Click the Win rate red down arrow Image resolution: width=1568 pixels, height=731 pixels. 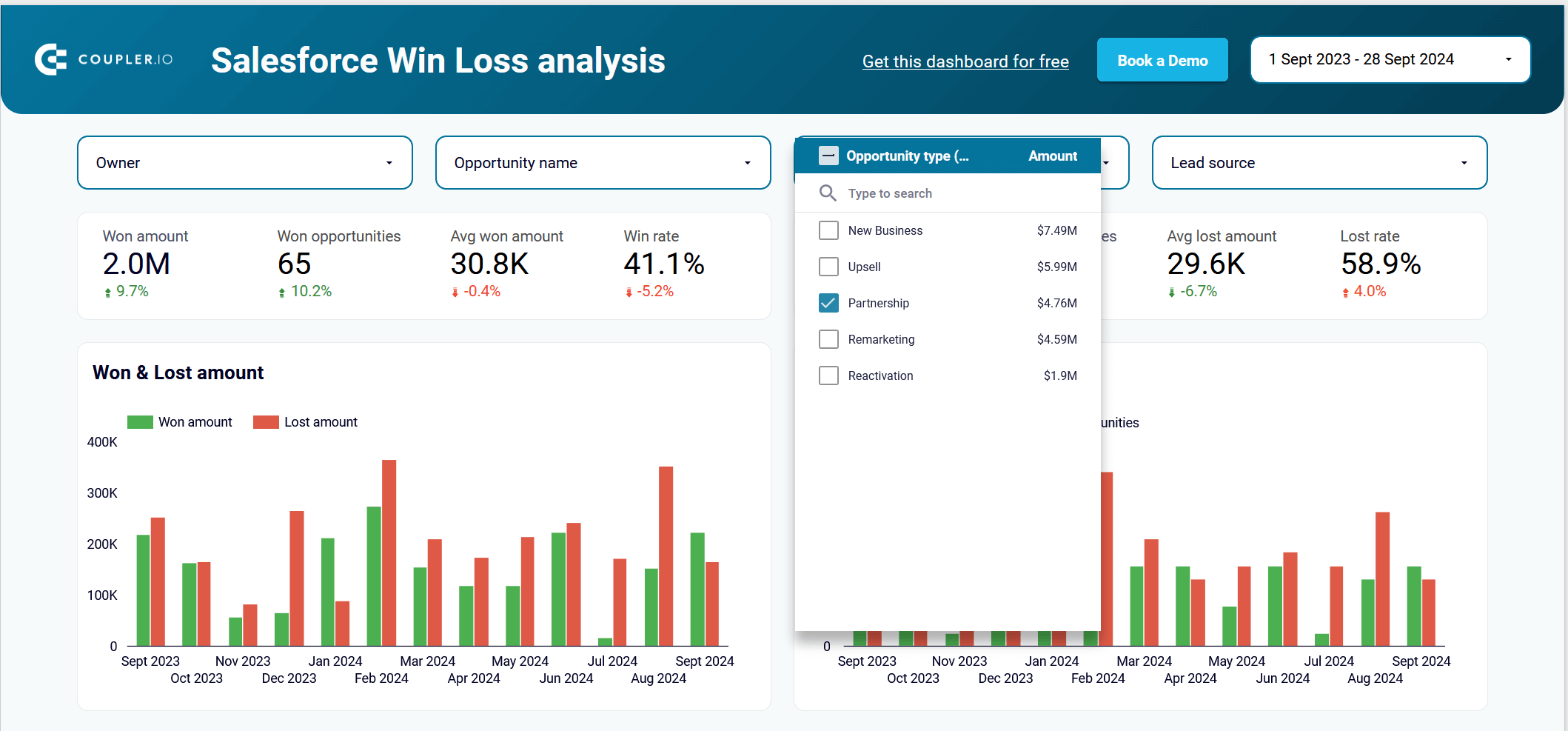click(x=629, y=293)
